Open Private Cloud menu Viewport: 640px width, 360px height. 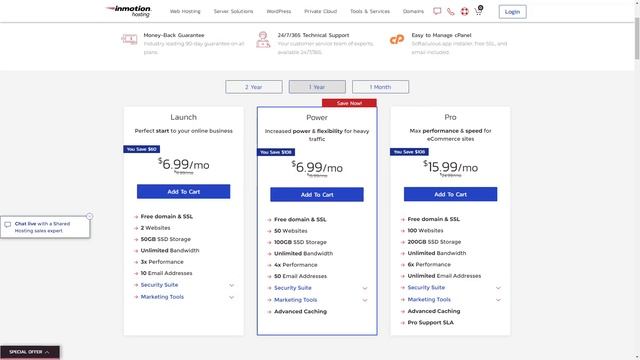point(320,11)
